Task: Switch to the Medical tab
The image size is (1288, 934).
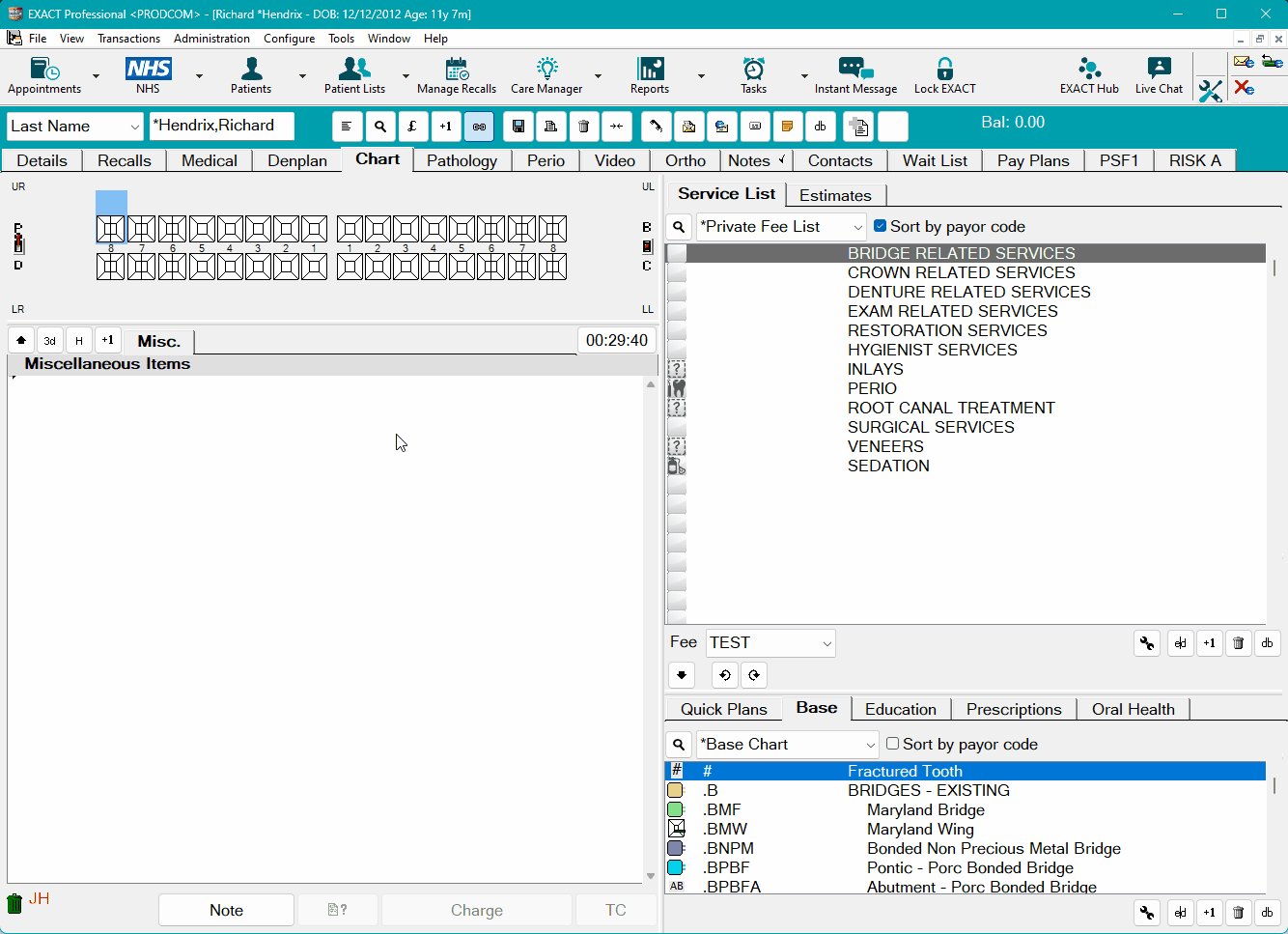Action: click(210, 160)
